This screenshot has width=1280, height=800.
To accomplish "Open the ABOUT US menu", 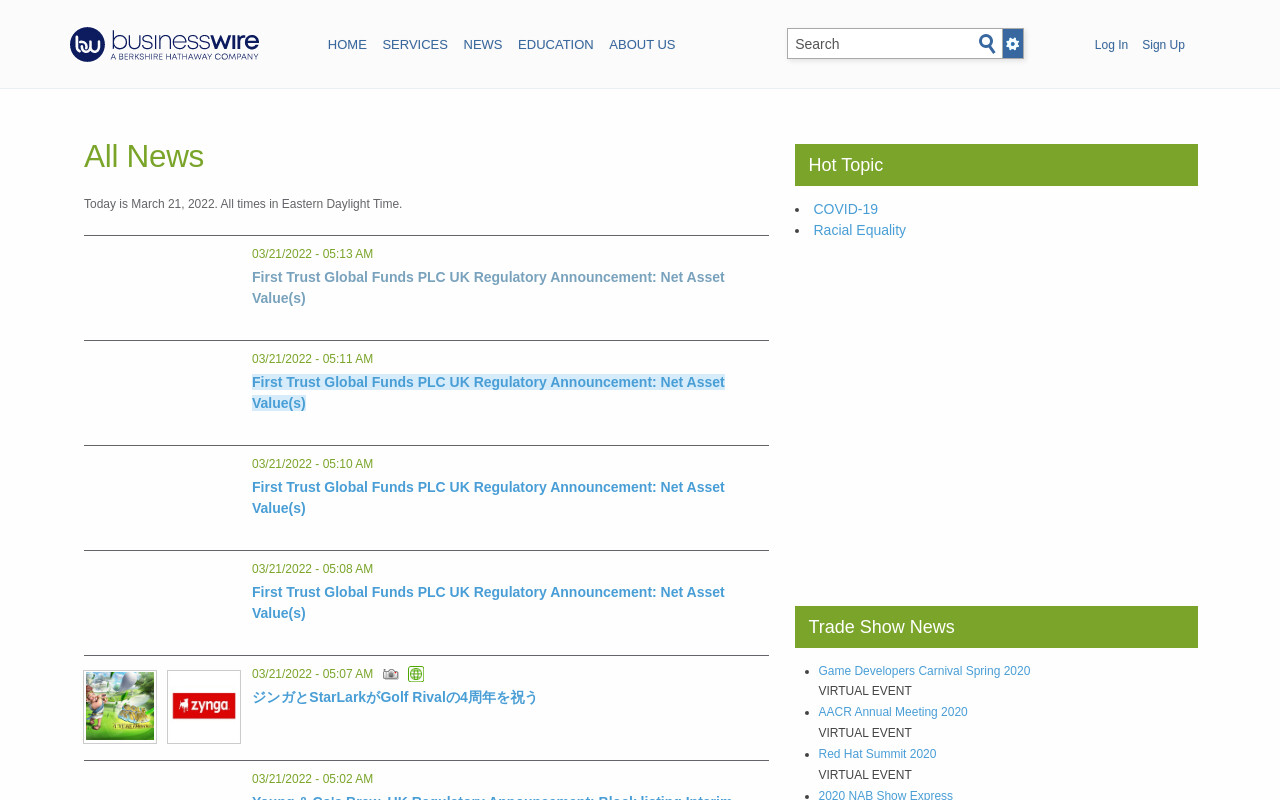I will click(x=642, y=45).
